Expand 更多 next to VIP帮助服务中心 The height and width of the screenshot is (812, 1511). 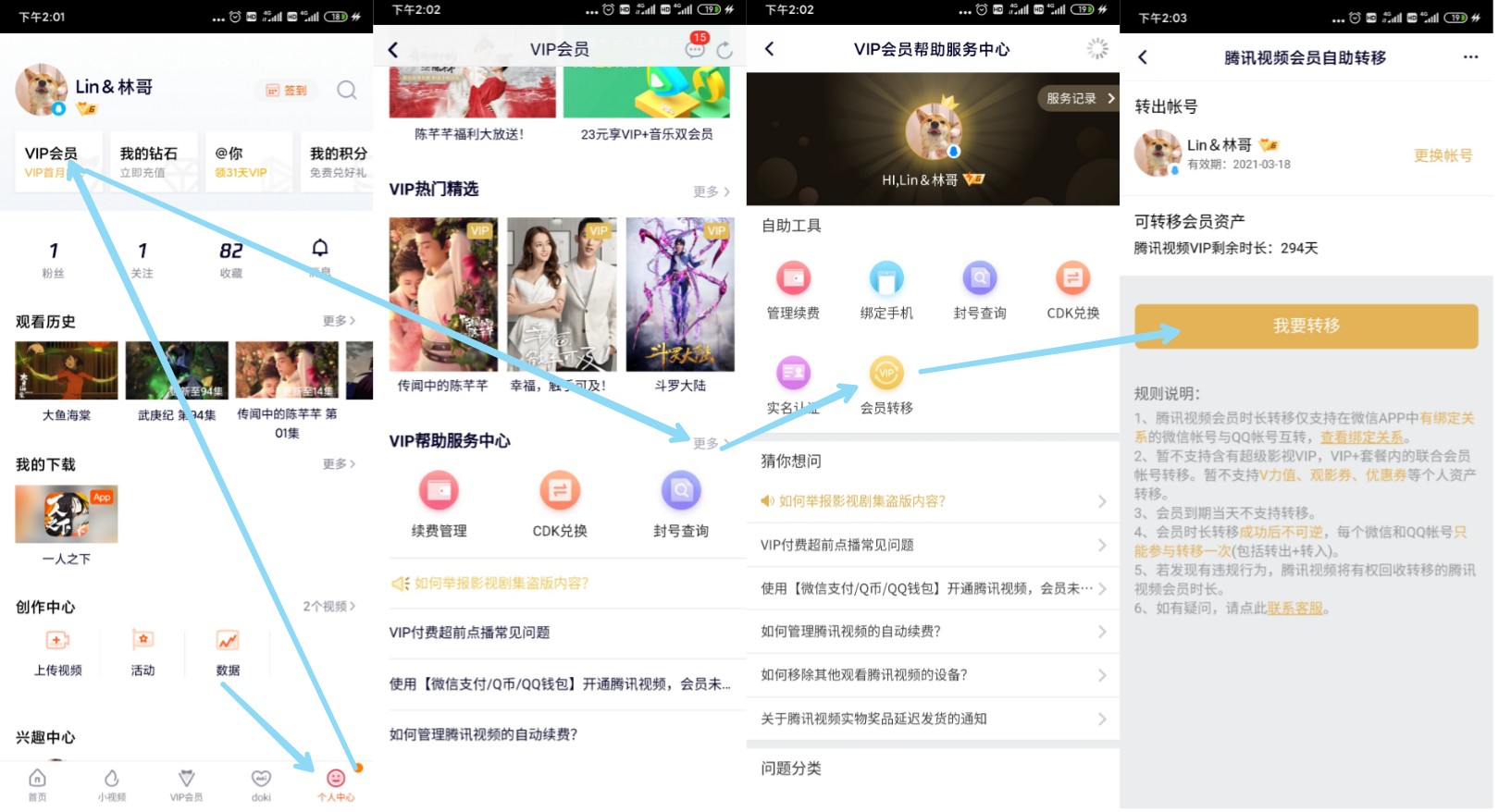711,443
